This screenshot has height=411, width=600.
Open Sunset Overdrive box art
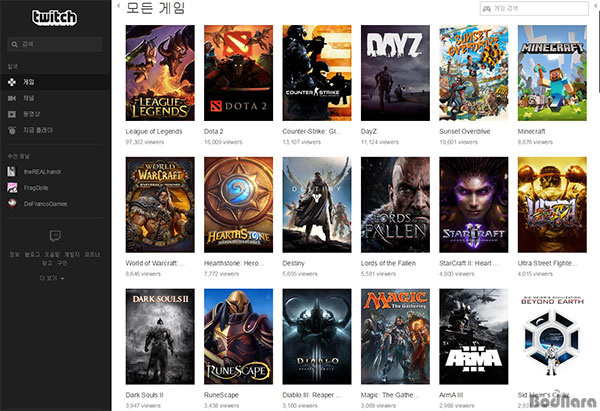coord(474,73)
